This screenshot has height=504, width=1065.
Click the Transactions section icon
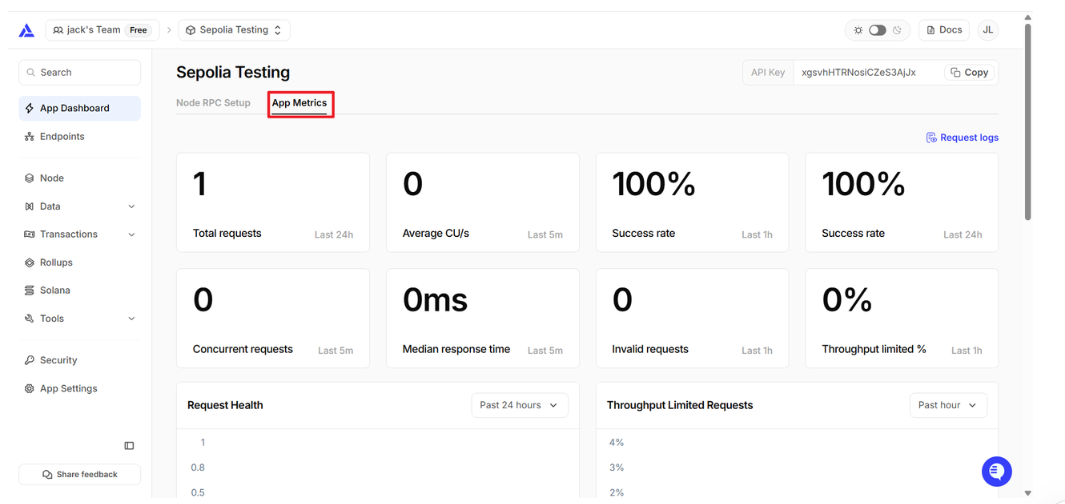point(29,234)
